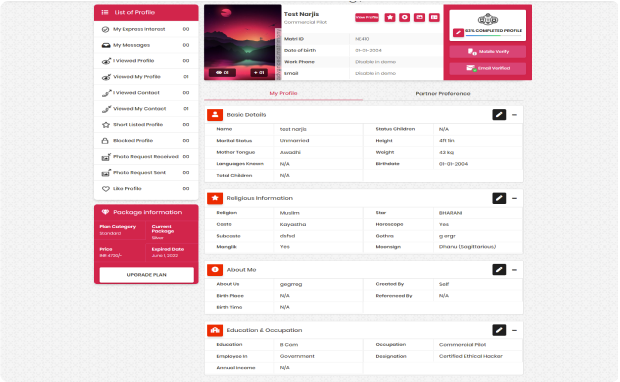The image size is (620, 382).
Task: Open My Express Interest in sidebar
Action: point(146,29)
